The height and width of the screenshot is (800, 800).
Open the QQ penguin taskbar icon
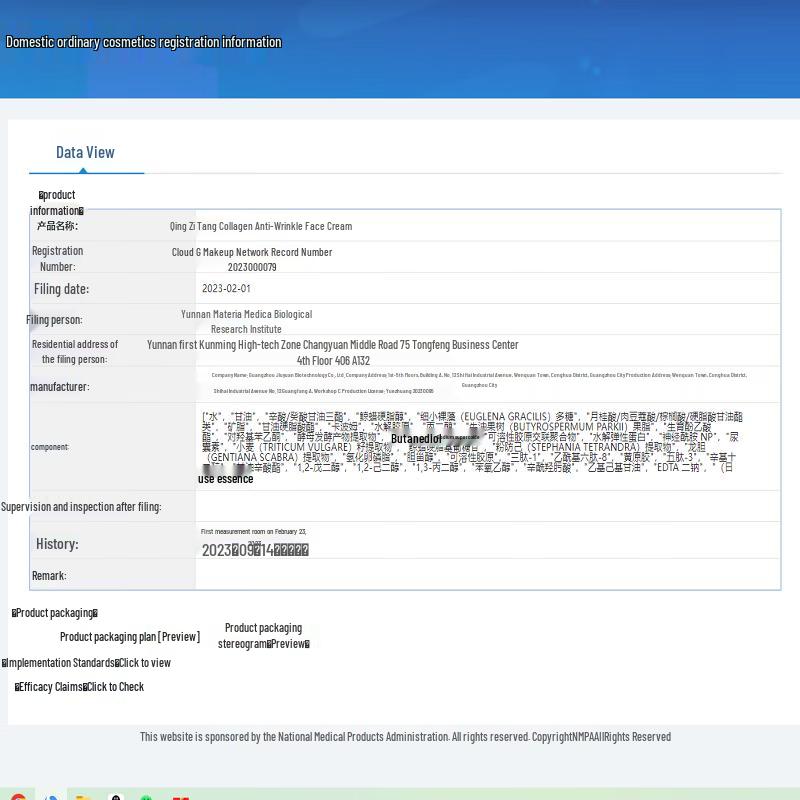[x=116, y=797]
